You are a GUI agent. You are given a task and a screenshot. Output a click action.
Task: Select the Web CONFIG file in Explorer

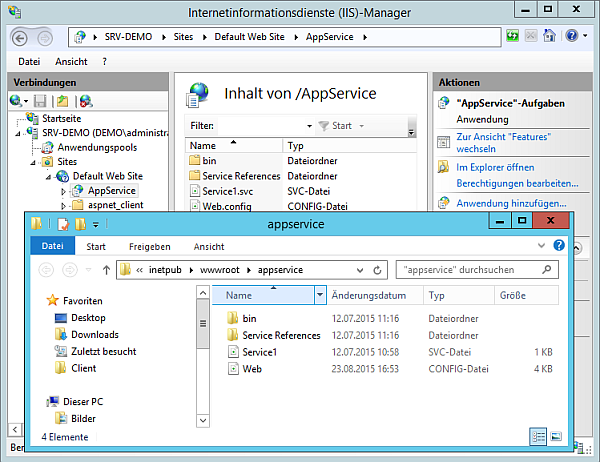click(252, 369)
